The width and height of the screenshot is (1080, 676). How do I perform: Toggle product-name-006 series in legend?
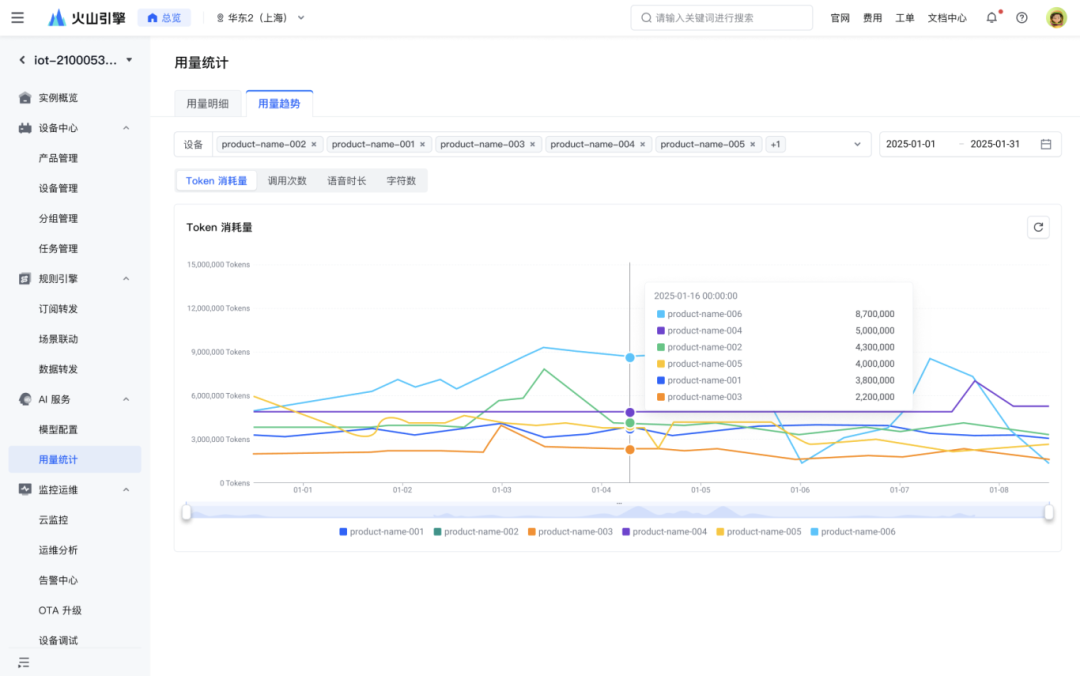tap(853, 532)
